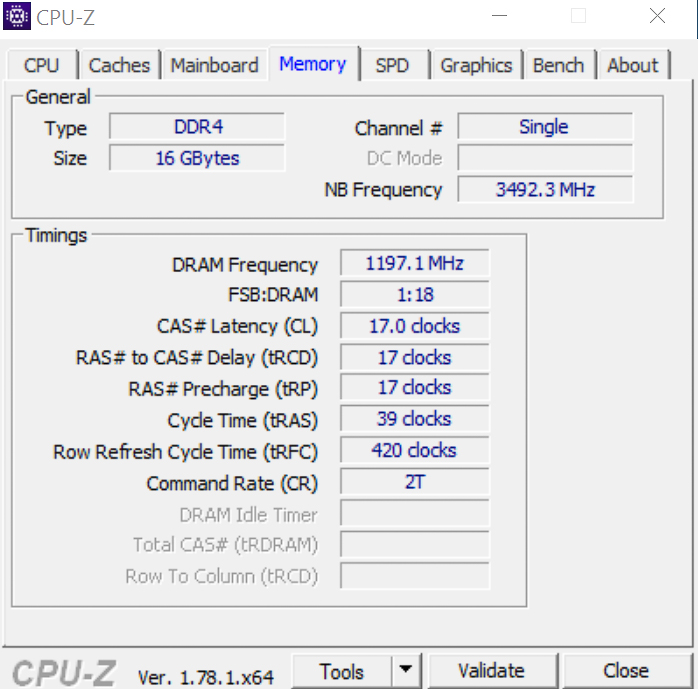Open the Mainboard tab
This screenshot has width=698, height=689.
[215, 65]
